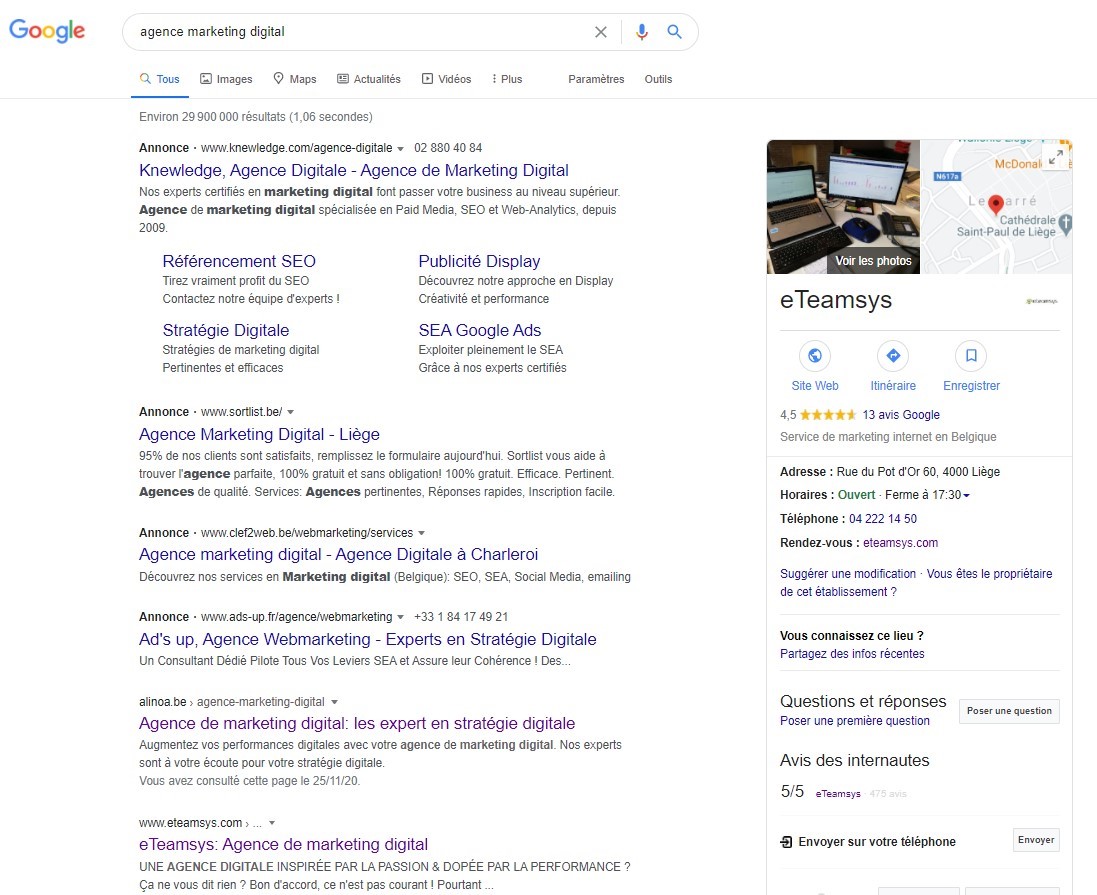
Task: Open the 13 avis Google link
Action: 900,415
